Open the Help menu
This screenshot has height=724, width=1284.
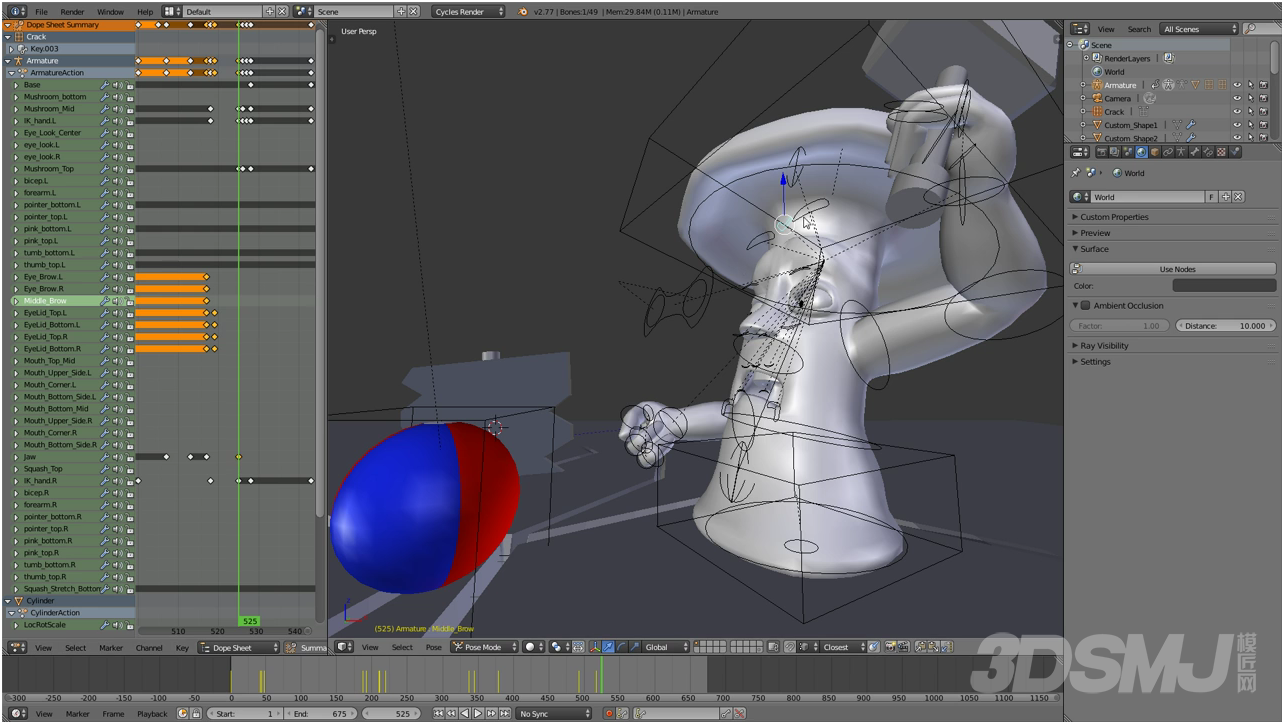click(x=145, y=11)
